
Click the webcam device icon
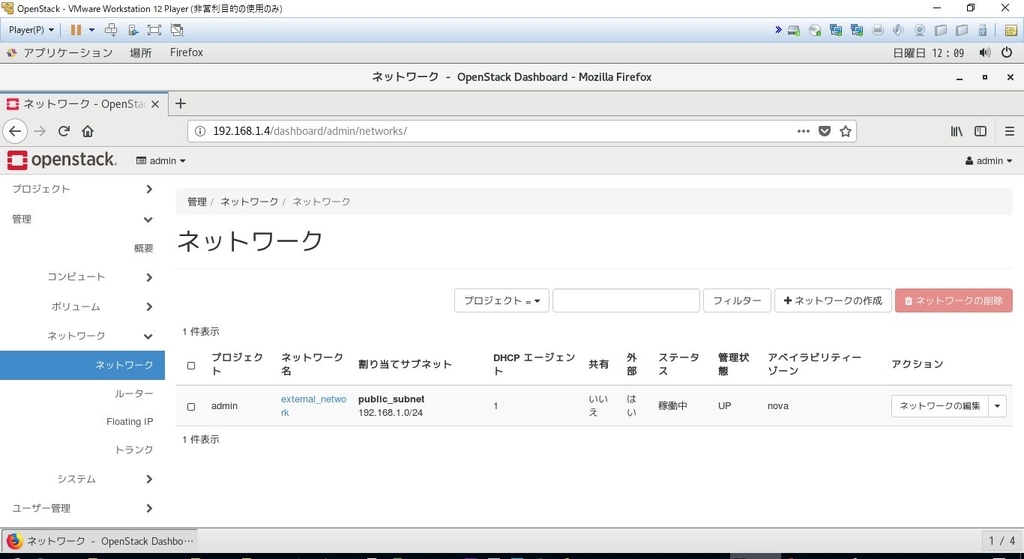920,30
